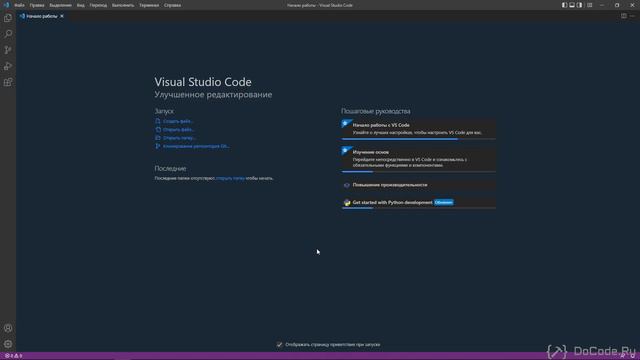This screenshot has height=360, width=640.
Task: Click progress bar under Начало работы с VS Code
Action: point(418,139)
